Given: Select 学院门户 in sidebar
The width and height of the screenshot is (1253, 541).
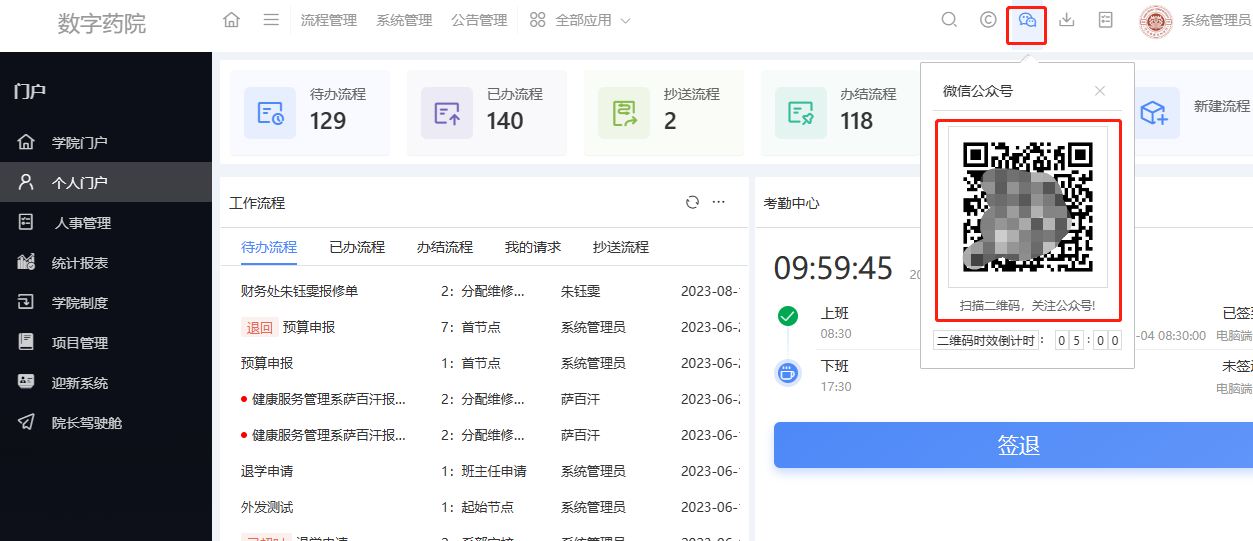Looking at the screenshot, I should point(106,142).
